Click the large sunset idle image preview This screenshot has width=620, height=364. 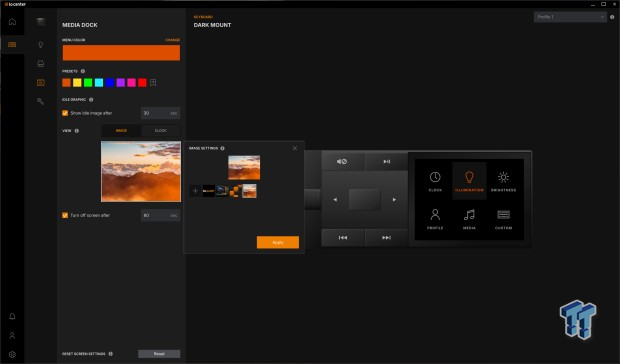141,172
